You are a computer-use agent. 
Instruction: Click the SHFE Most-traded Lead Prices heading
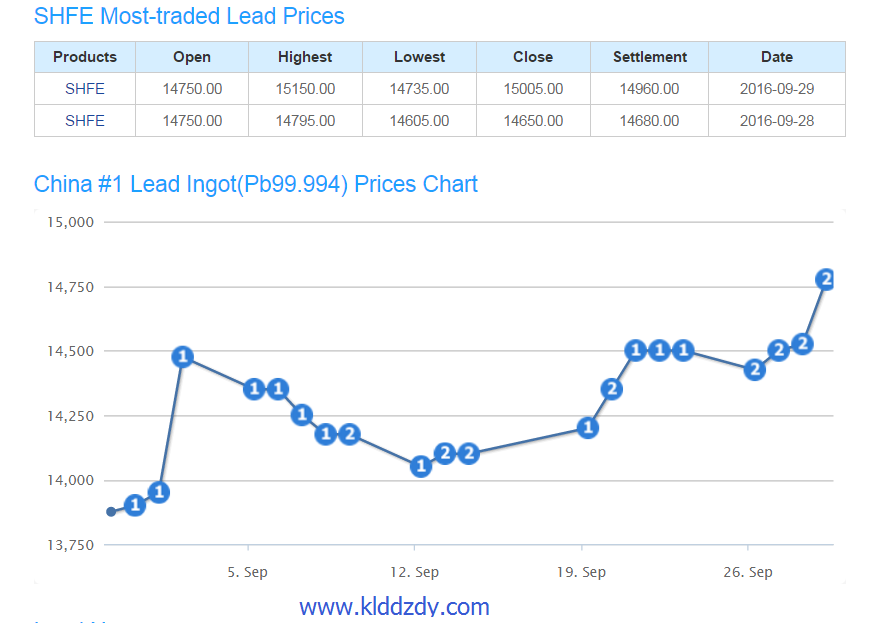click(x=189, y=17)
